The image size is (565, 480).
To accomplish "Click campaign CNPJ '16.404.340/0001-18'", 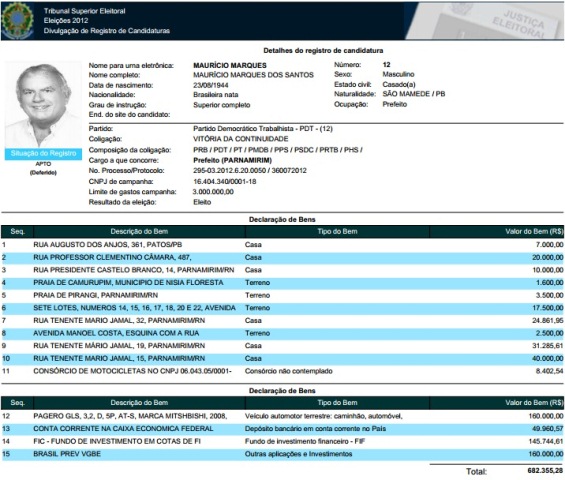I will (225, 181).
